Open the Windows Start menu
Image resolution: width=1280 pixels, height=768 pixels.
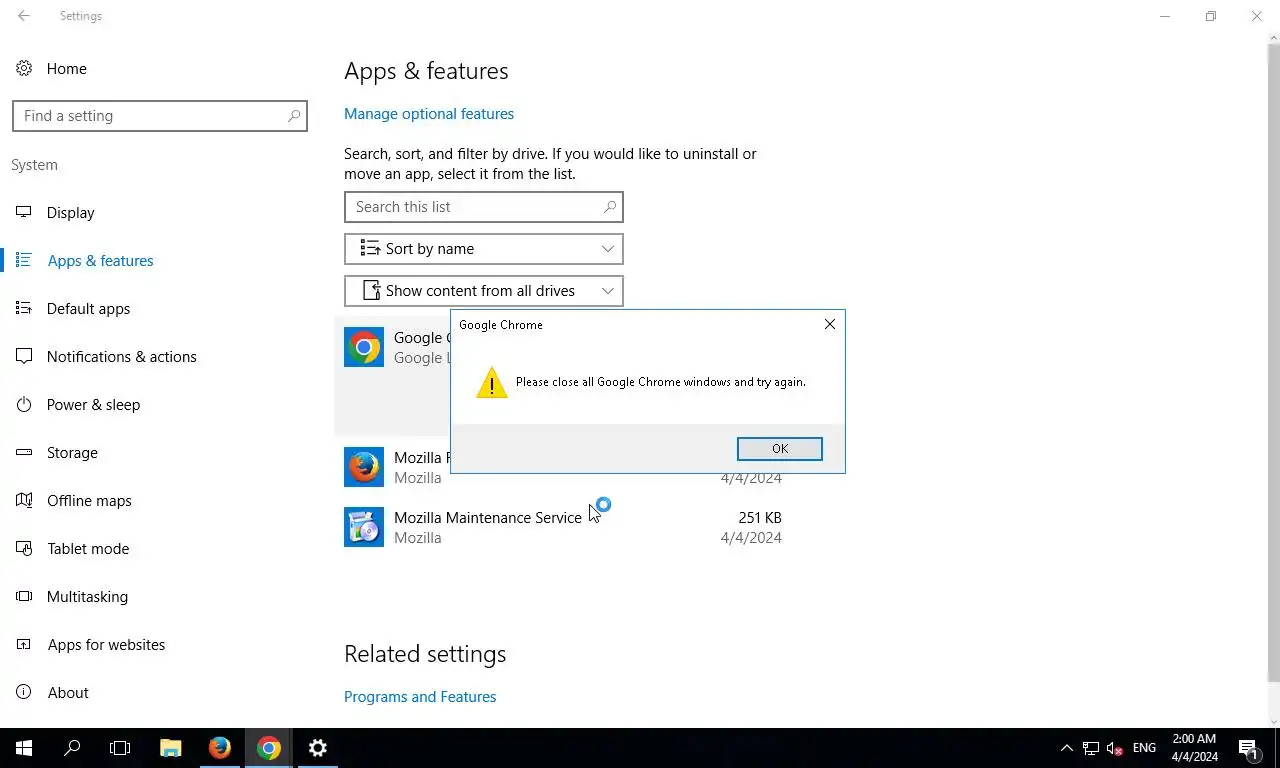(x=24, y=748)
